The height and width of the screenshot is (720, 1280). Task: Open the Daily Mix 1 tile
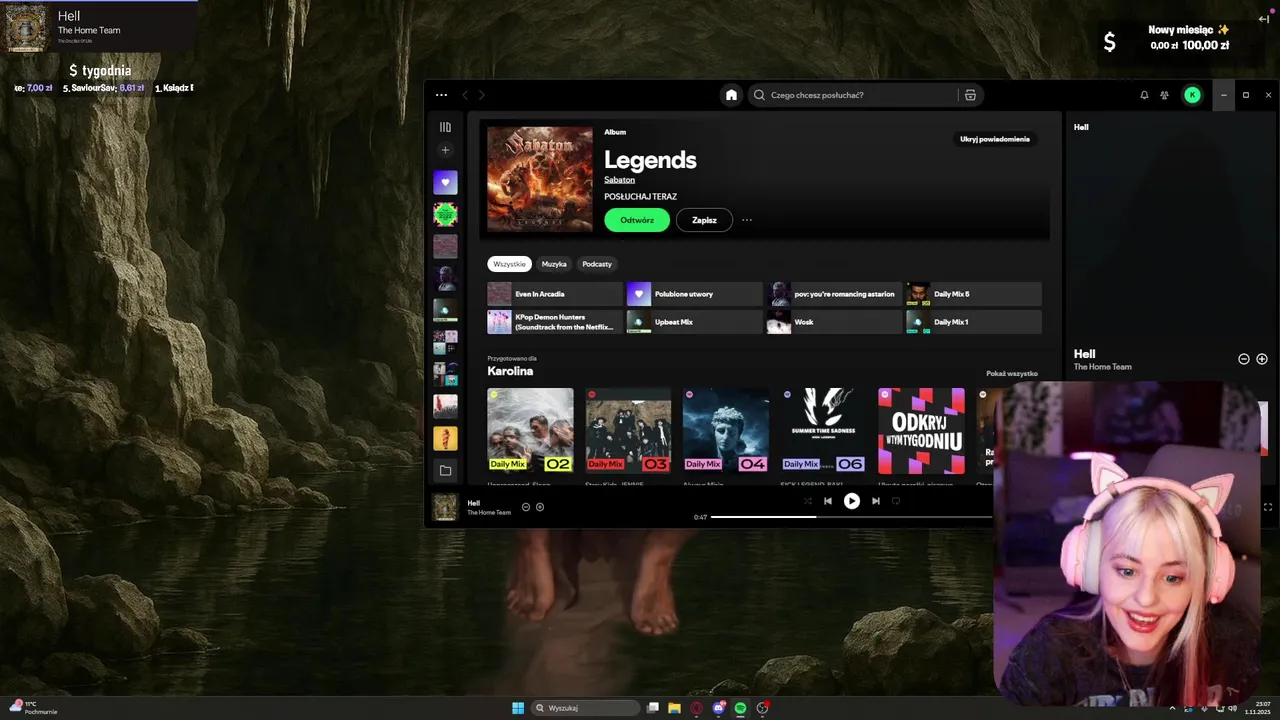[x=974, y=322]
